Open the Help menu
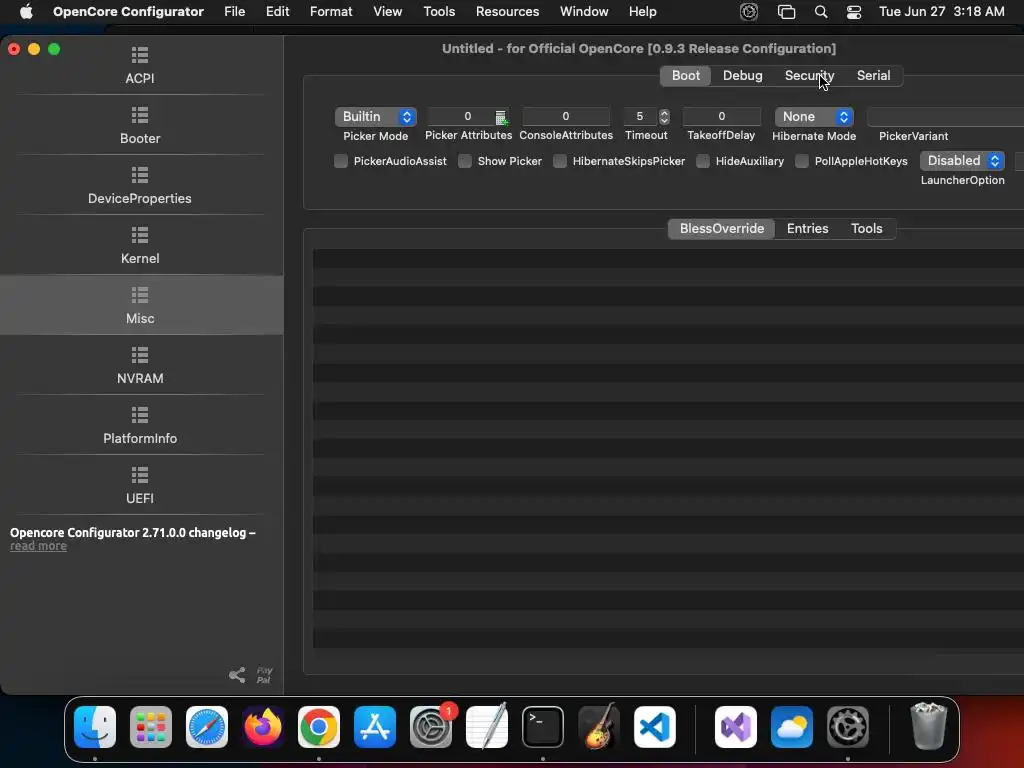The height and width of the screenshot is (768, 1024). [642, 12]
